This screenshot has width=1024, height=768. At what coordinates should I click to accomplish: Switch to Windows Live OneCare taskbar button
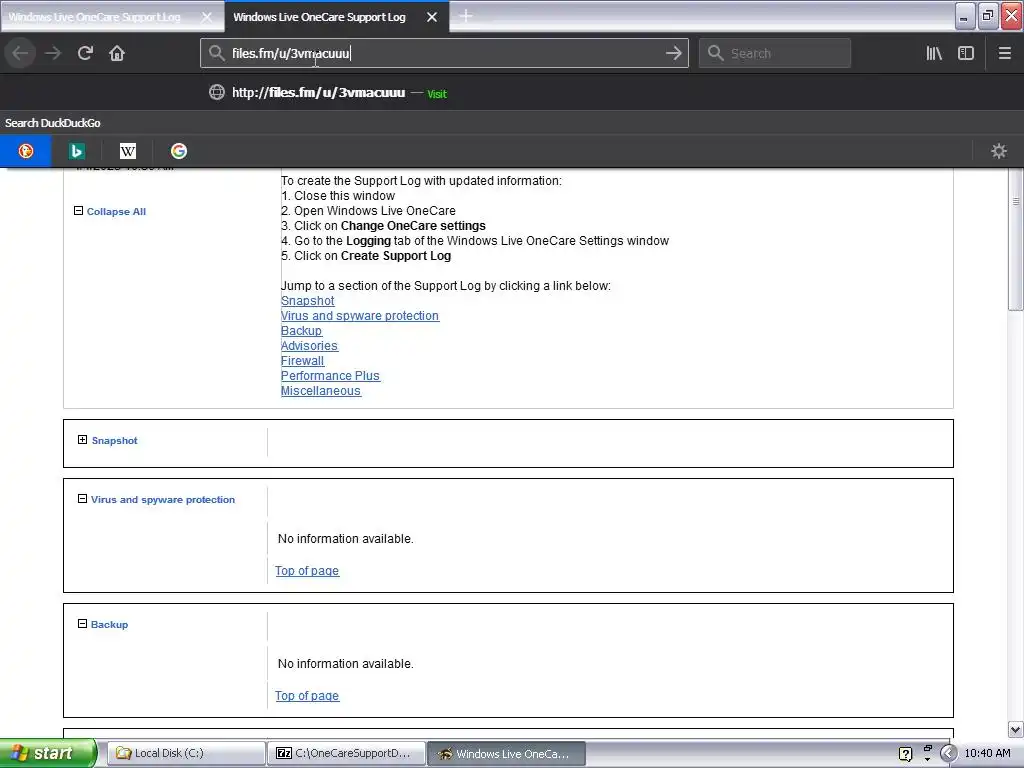pyautogui.click(x=506, y=753)
